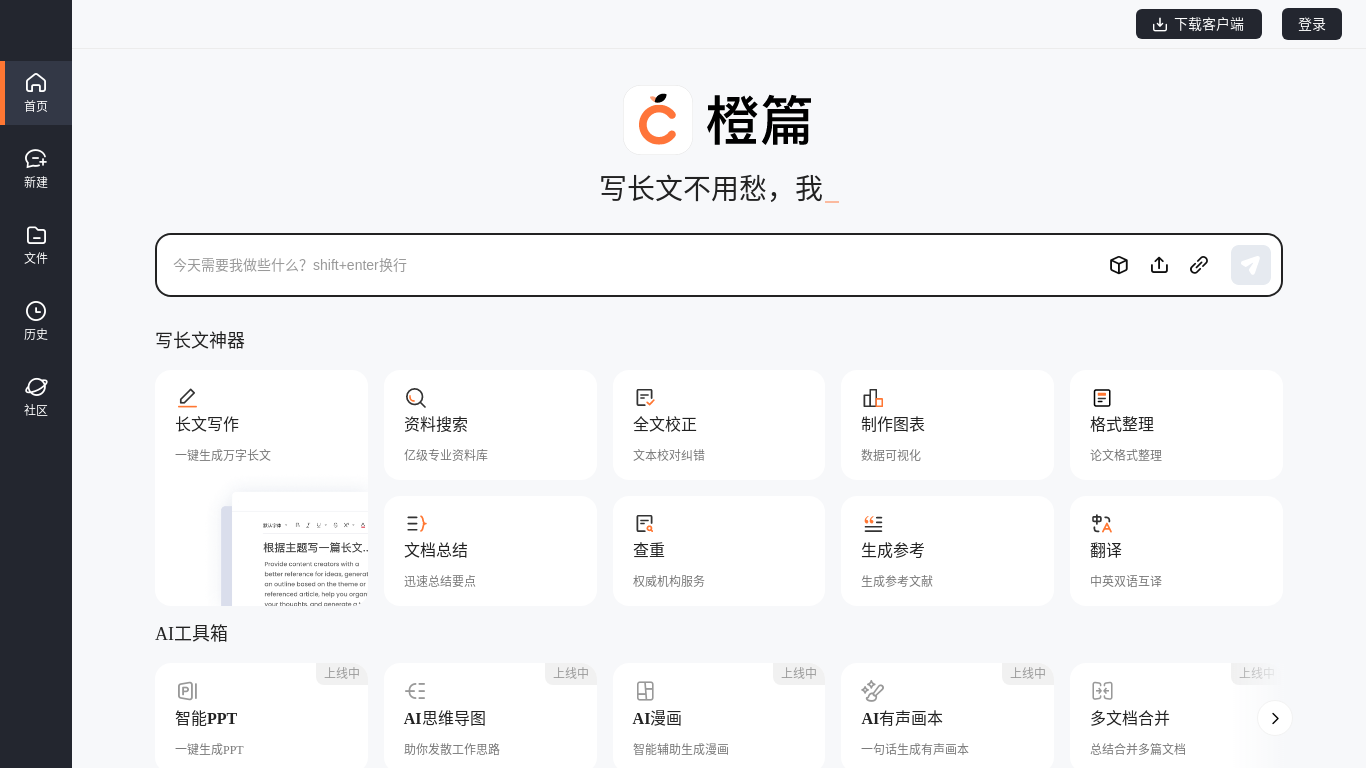1366x768 pixels.
Task: Click the 多文档合并 icon
Action: (x=1102, y=691)
